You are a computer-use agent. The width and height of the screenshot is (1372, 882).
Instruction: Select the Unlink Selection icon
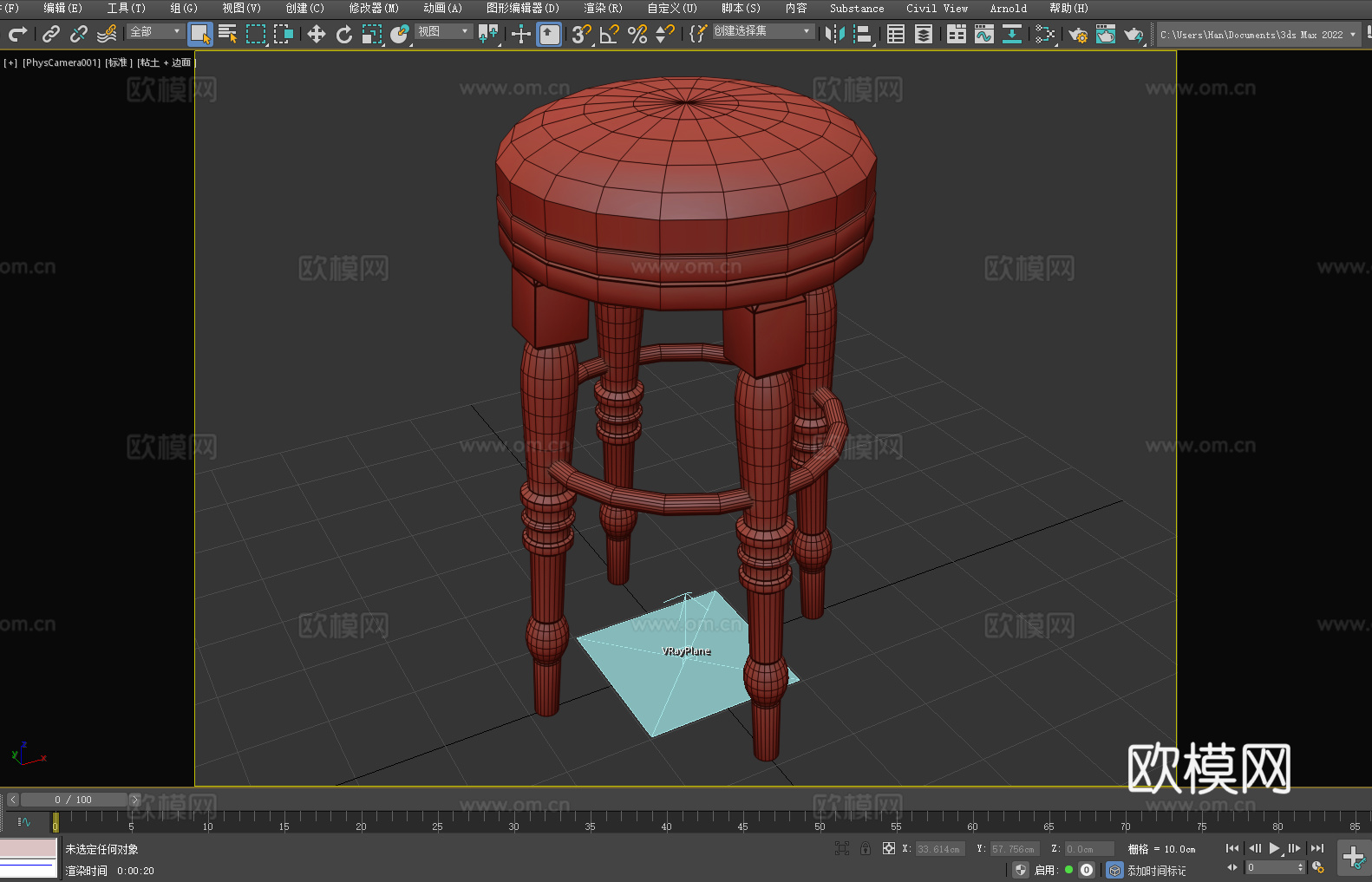click(x=79, y=34)
